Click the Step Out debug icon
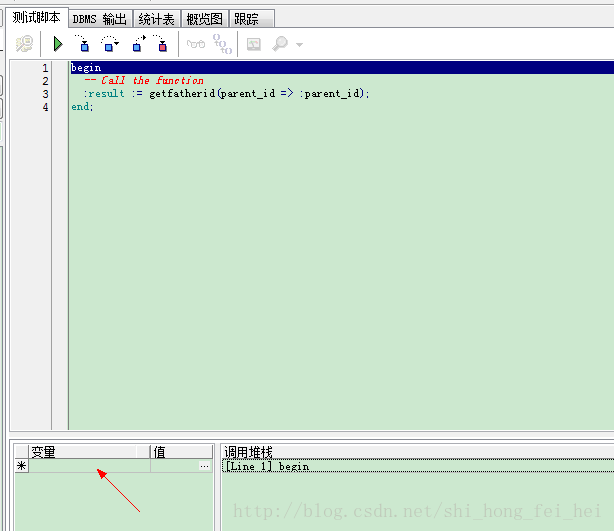This screenshot has width=614, height=531. coord(136,44)
